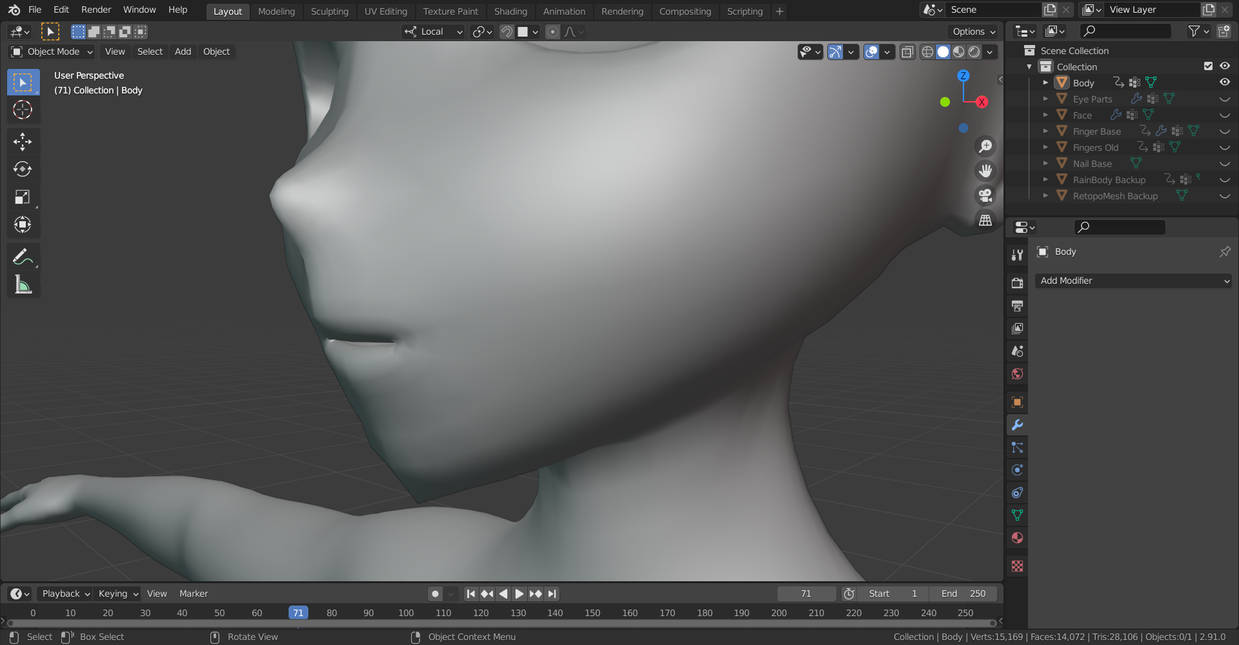Select the Scale tool

[22, 197]
